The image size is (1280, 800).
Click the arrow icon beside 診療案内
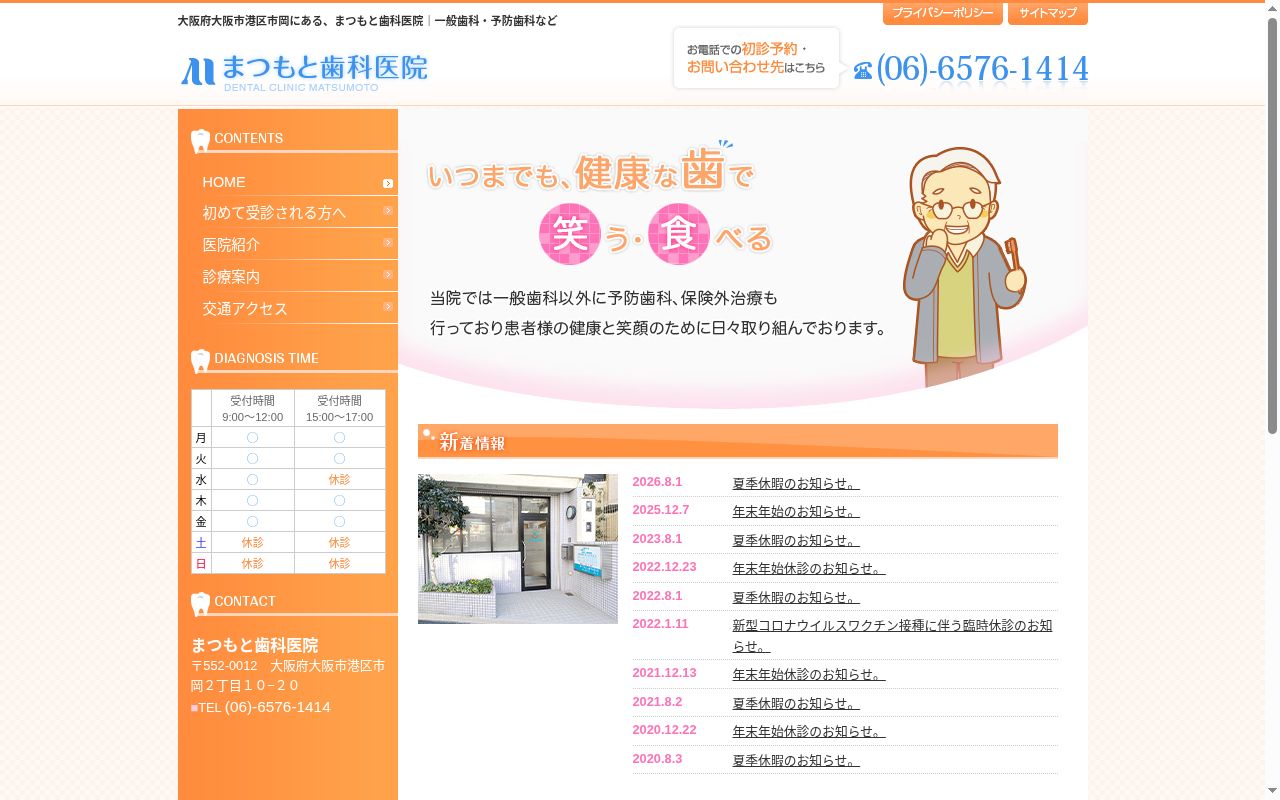(x=388, y=275)
